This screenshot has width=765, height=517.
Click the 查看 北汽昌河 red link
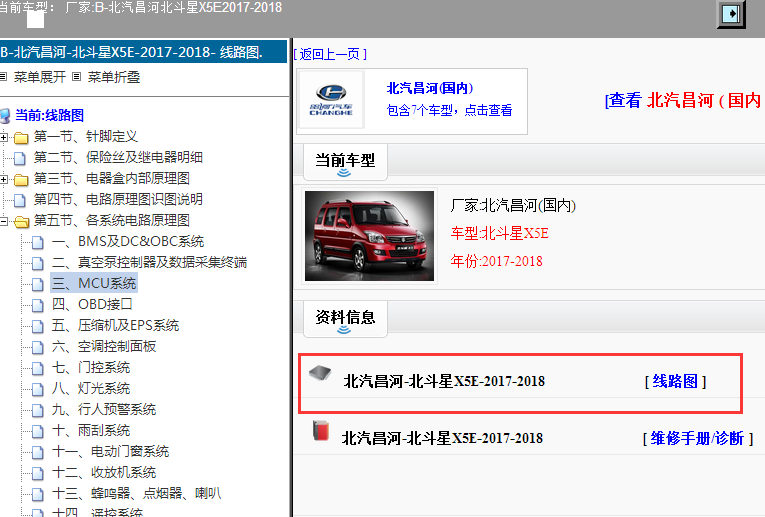684,100
